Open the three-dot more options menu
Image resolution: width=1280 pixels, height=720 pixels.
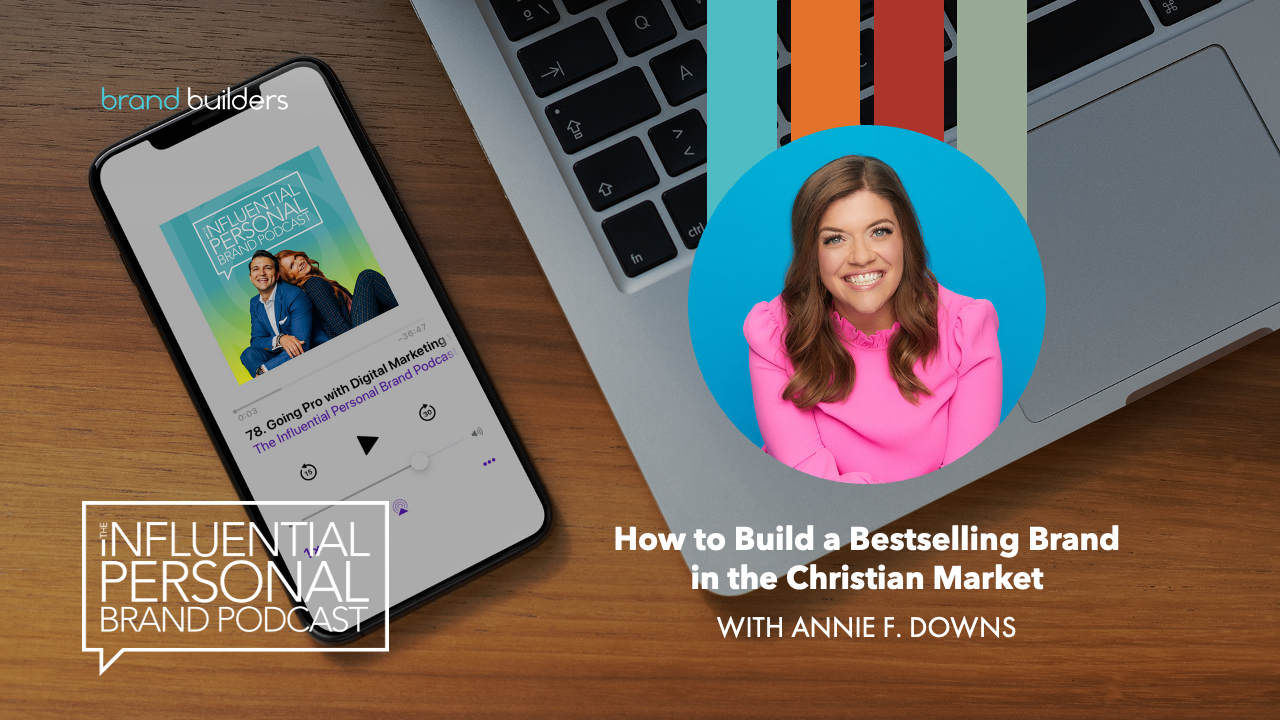[x=489, y=462]
